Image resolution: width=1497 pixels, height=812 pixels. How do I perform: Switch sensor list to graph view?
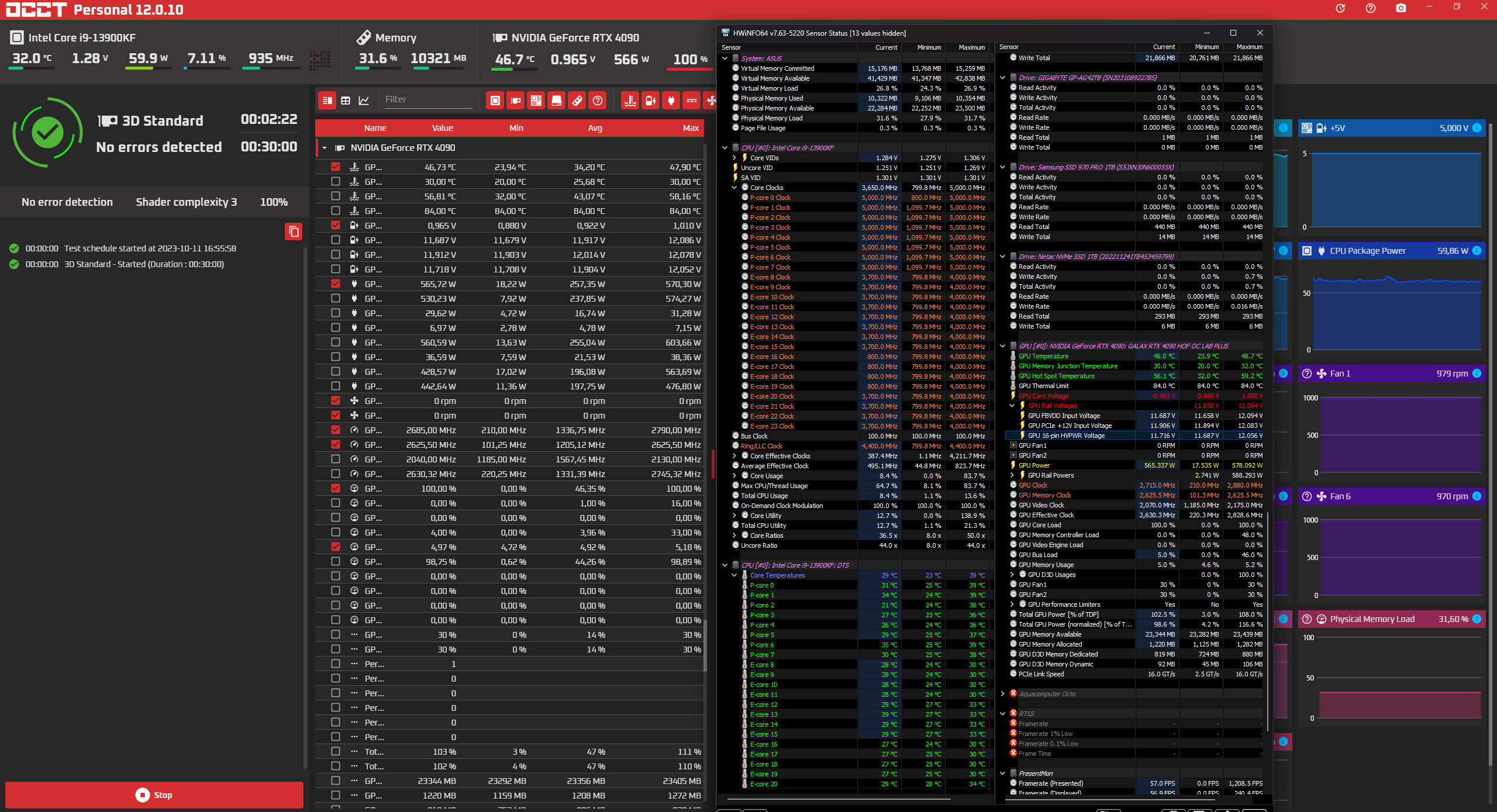(364, 101)
